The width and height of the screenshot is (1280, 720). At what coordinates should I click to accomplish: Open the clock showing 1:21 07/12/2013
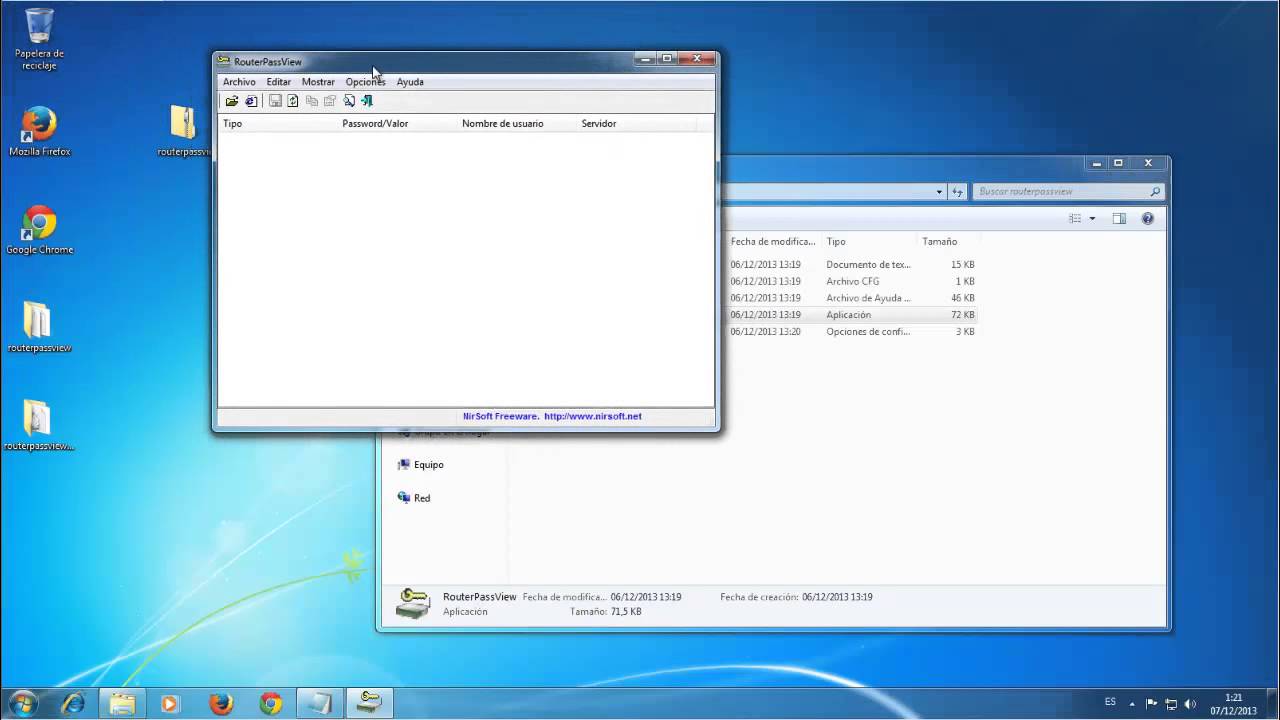tap(1233, 704)
